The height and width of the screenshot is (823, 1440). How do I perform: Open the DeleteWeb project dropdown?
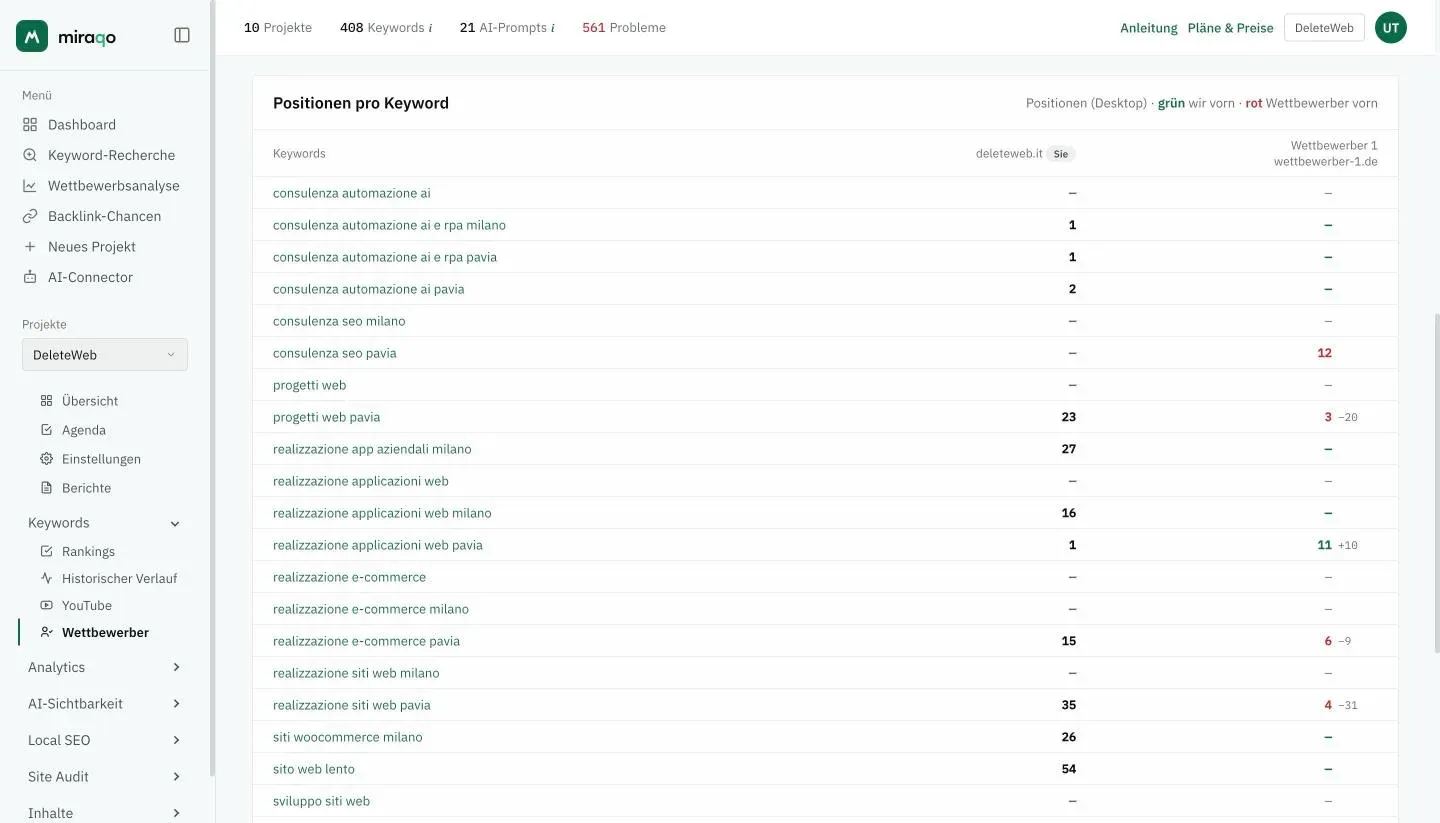pyautogui.click(x=105, y=355)
